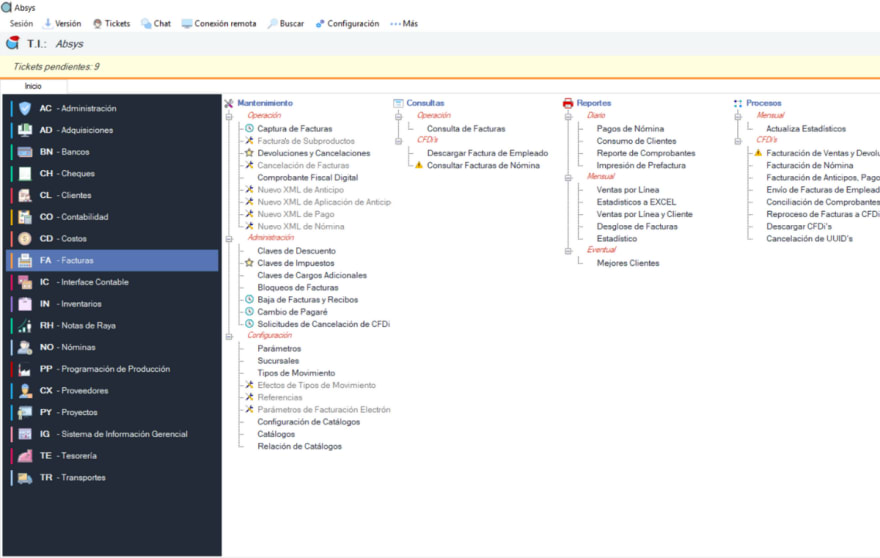Open Comprobante Fiscal Digital
880x558 pixels.
click(x=308, y=177)
